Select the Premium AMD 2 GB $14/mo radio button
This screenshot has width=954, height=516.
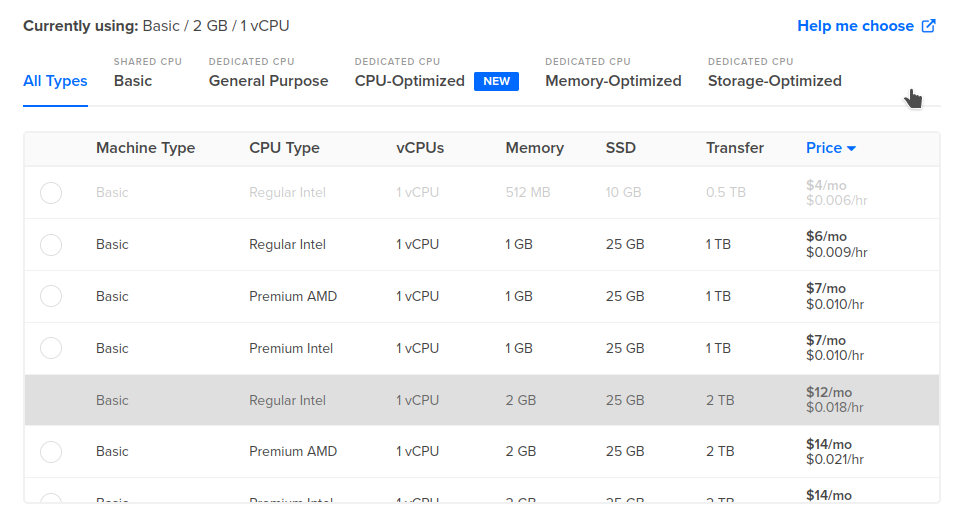(51, 452)
